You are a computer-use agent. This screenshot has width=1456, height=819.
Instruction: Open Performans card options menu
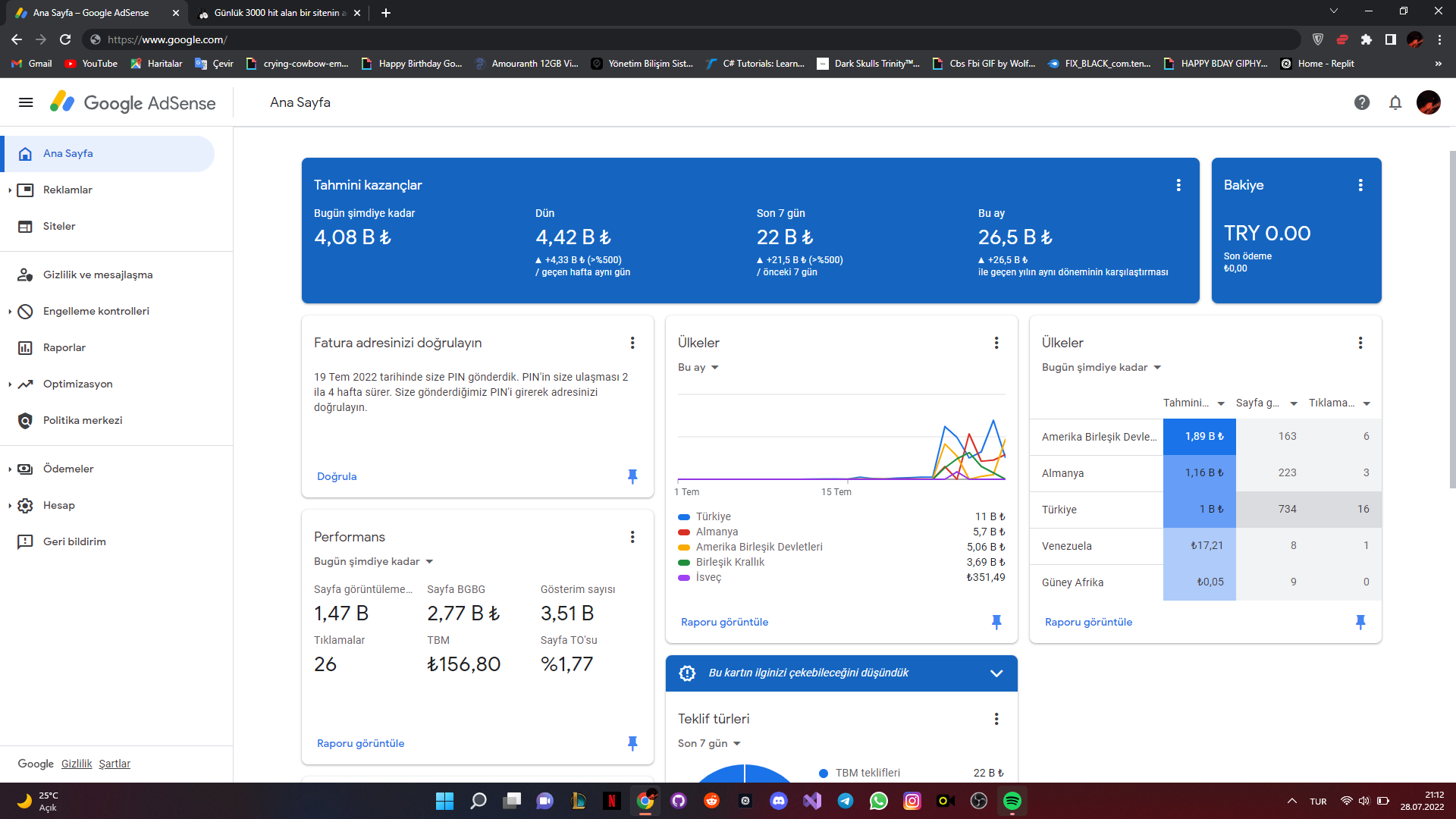[632, 537]
